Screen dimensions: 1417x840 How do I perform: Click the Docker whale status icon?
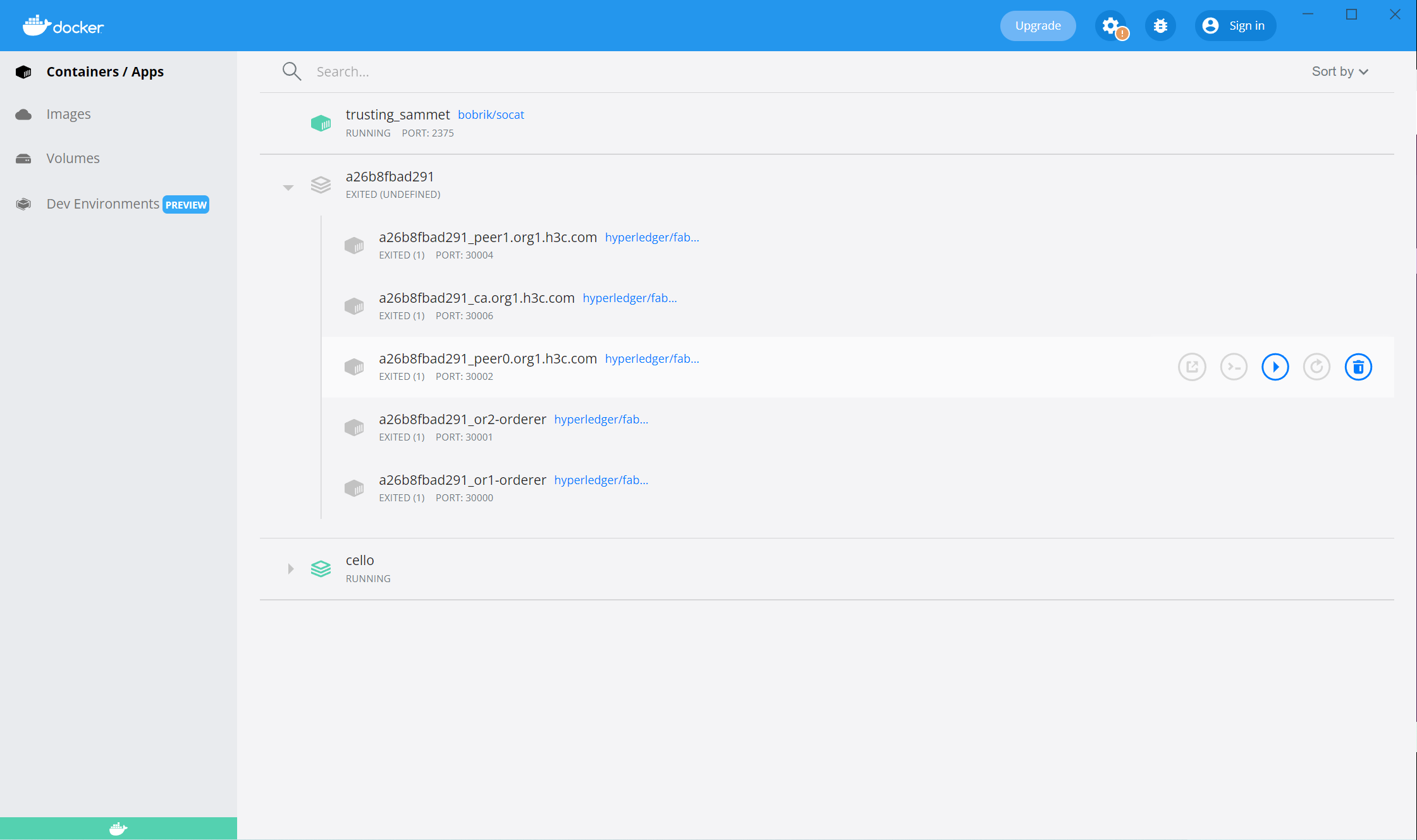click(118, 828)
